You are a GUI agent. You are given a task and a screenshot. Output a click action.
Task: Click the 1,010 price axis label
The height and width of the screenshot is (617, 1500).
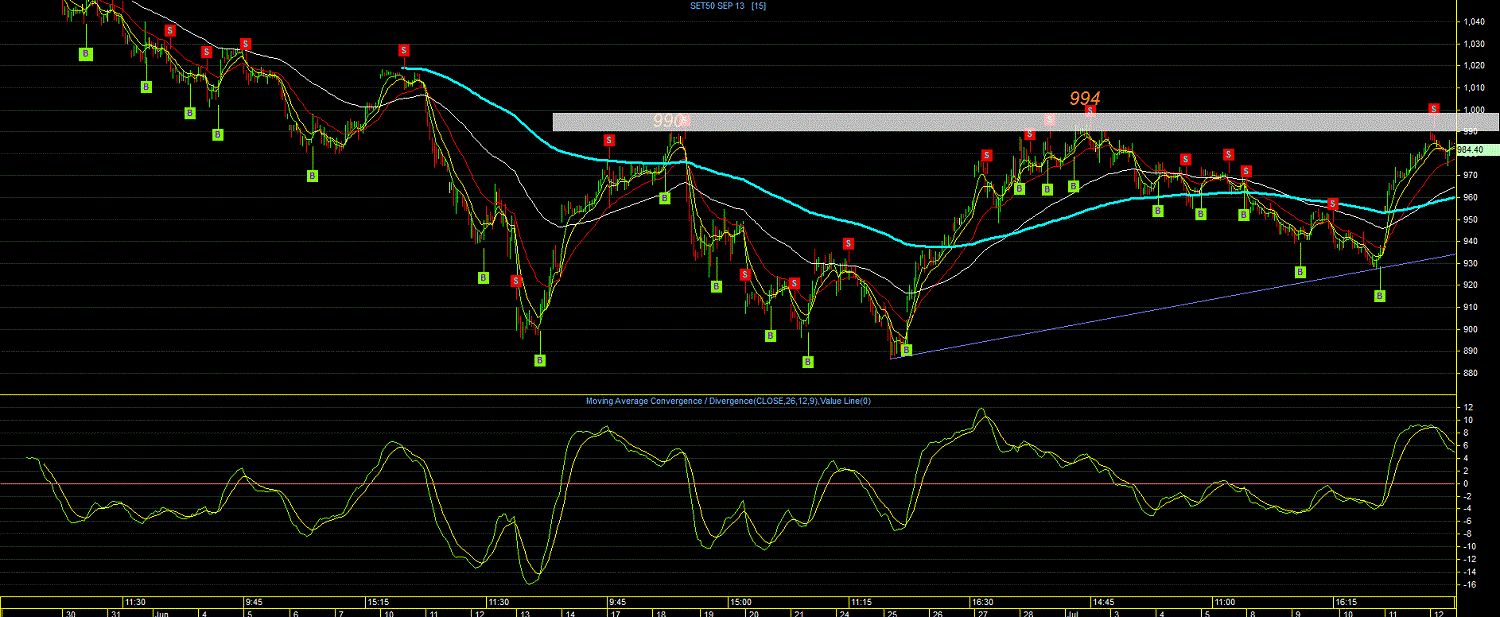coord(1473,88)
